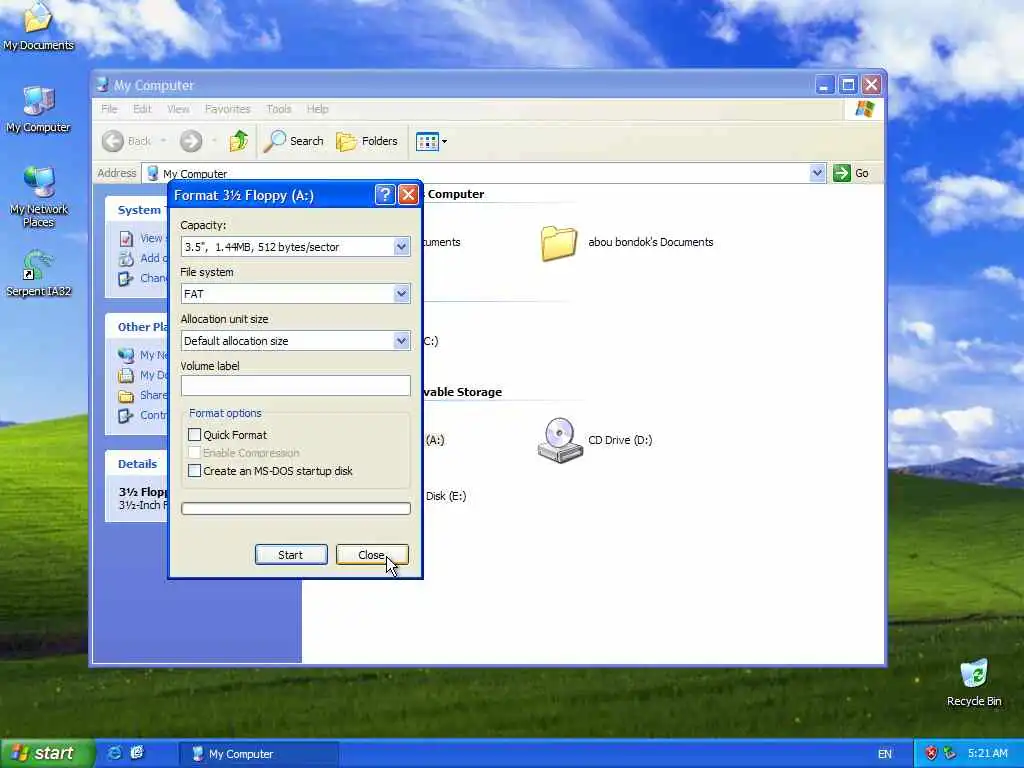Click the EN language indicator
This screenshot has height=768, width=1024.
(x=884, y=754)
